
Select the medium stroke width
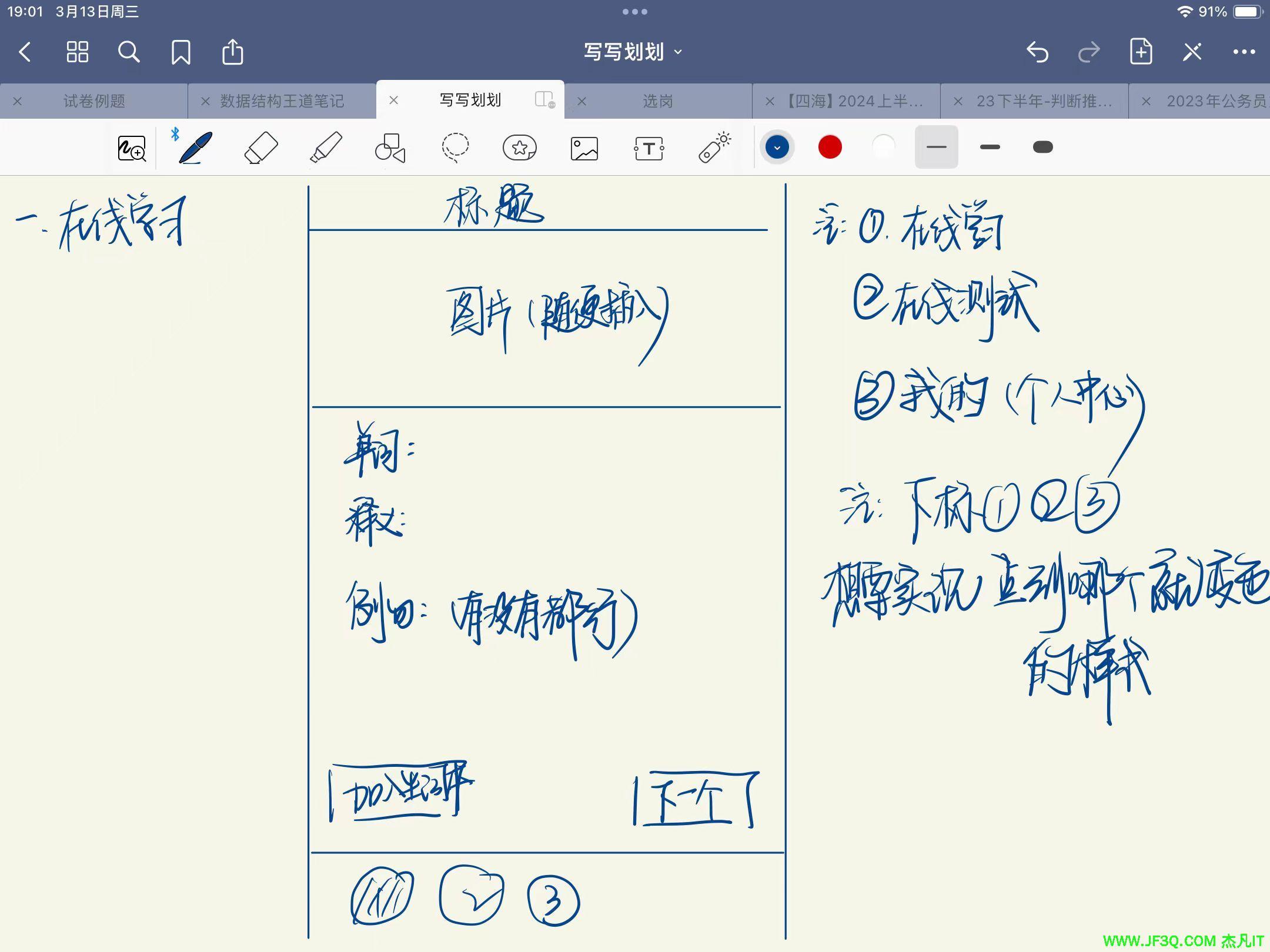click(x=990, y=147)
